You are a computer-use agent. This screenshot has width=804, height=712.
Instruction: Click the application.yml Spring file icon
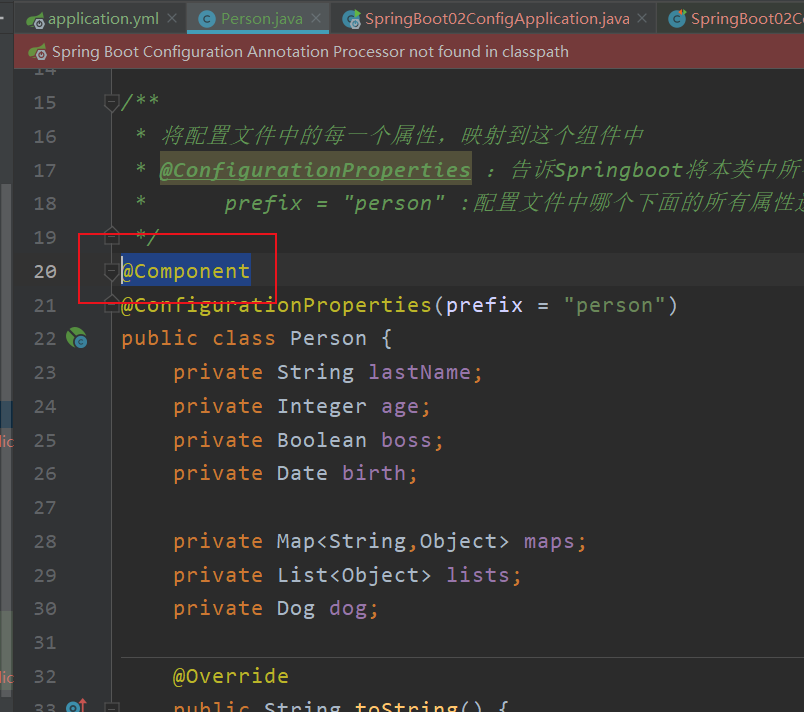[35, 21]
